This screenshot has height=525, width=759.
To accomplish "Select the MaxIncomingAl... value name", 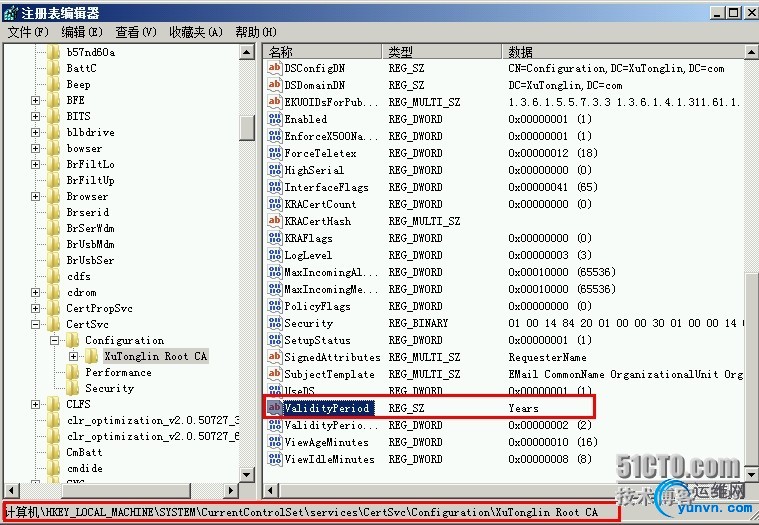I will pyautogui.click(x=331, y=272).
